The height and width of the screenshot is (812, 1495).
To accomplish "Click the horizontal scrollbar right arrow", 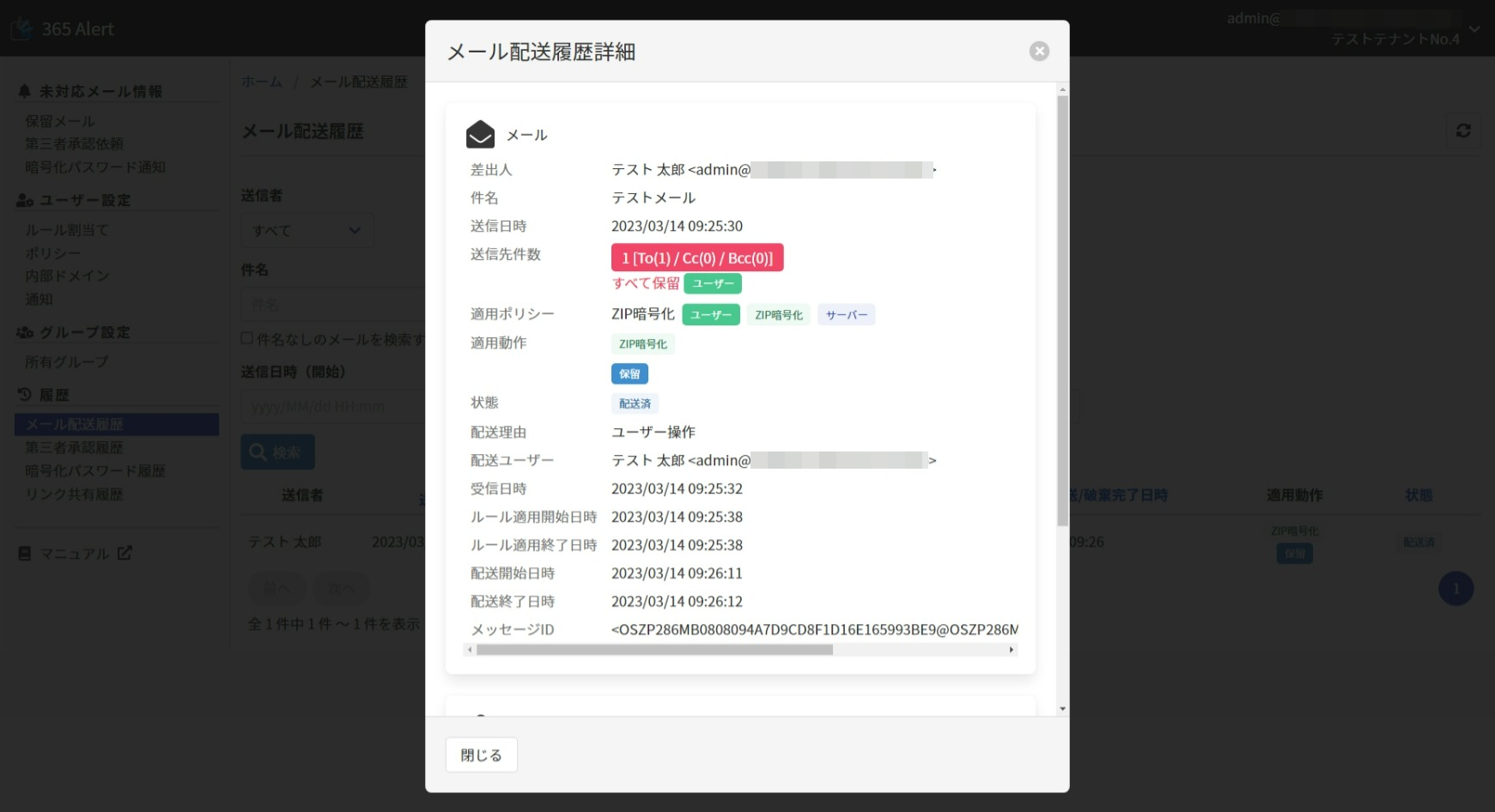I will pyautogui.click(x=1012, y=650).
